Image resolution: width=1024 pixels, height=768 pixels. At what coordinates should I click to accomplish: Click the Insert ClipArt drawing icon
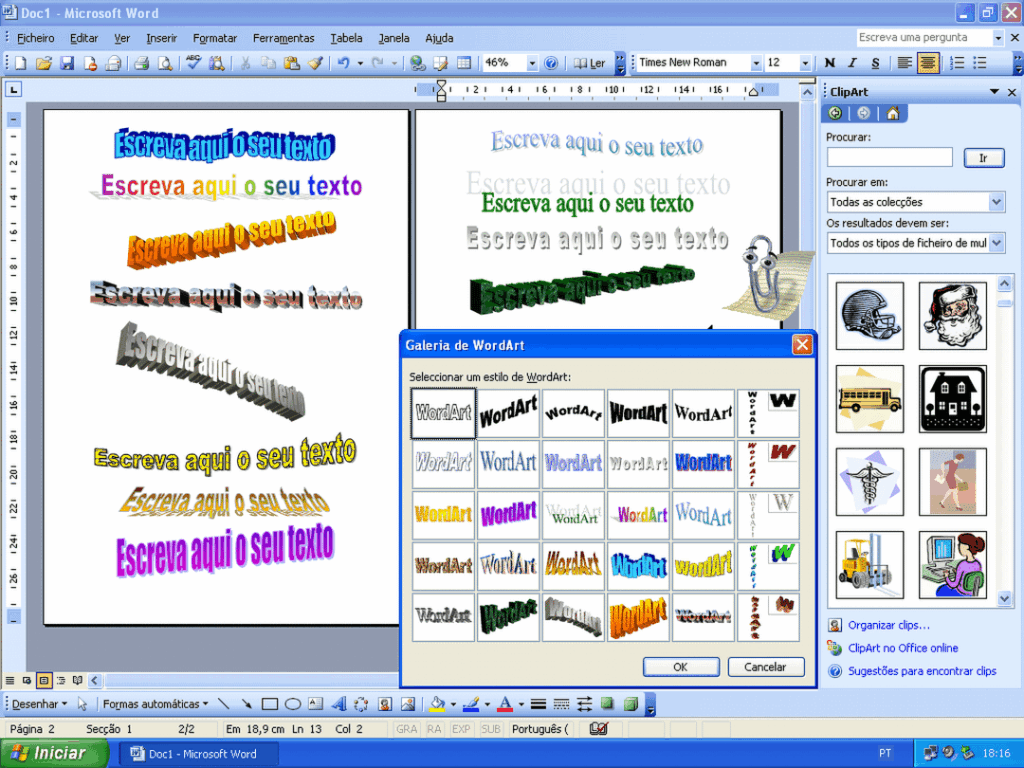click(x=385, y=704)
